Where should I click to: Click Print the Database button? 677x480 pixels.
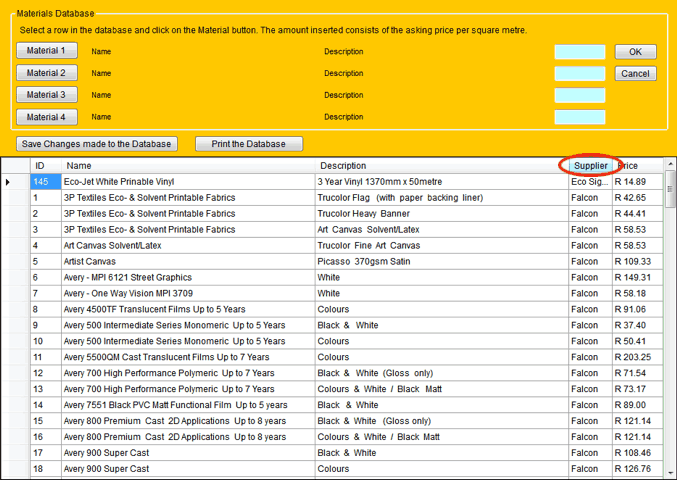pos(248,144)
